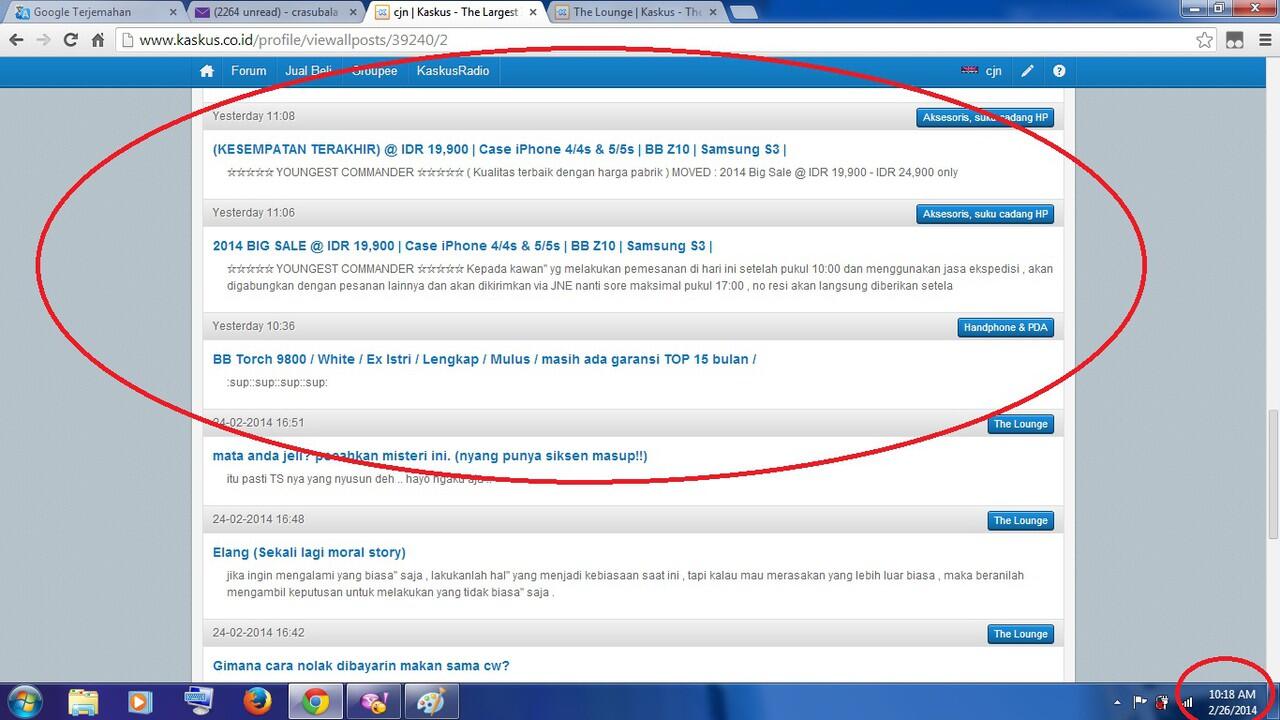Open Windows Explorer from the taskbar

[x=84, y=702]
